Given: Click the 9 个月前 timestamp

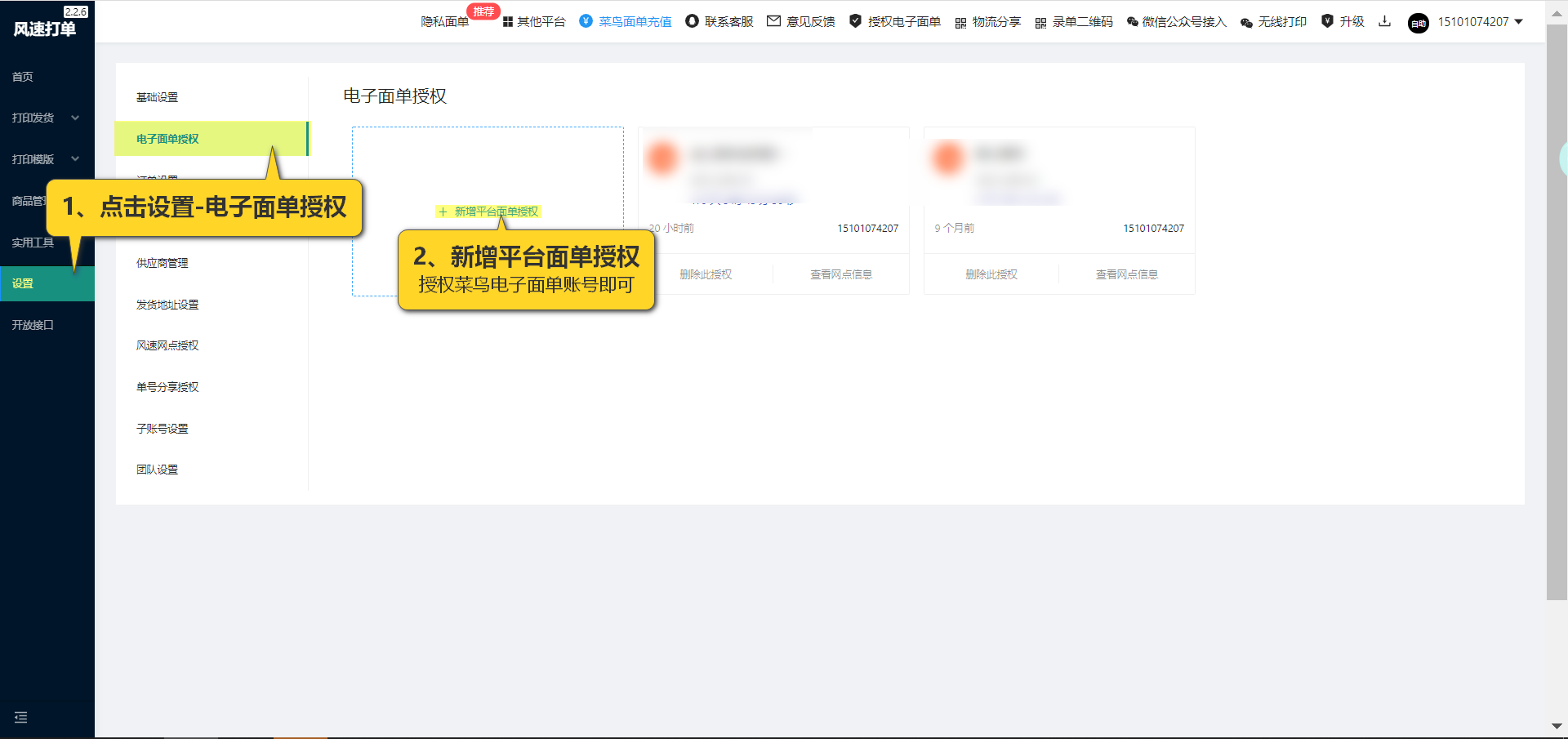Looking at the screenshot, I should [x=955, y=229].
